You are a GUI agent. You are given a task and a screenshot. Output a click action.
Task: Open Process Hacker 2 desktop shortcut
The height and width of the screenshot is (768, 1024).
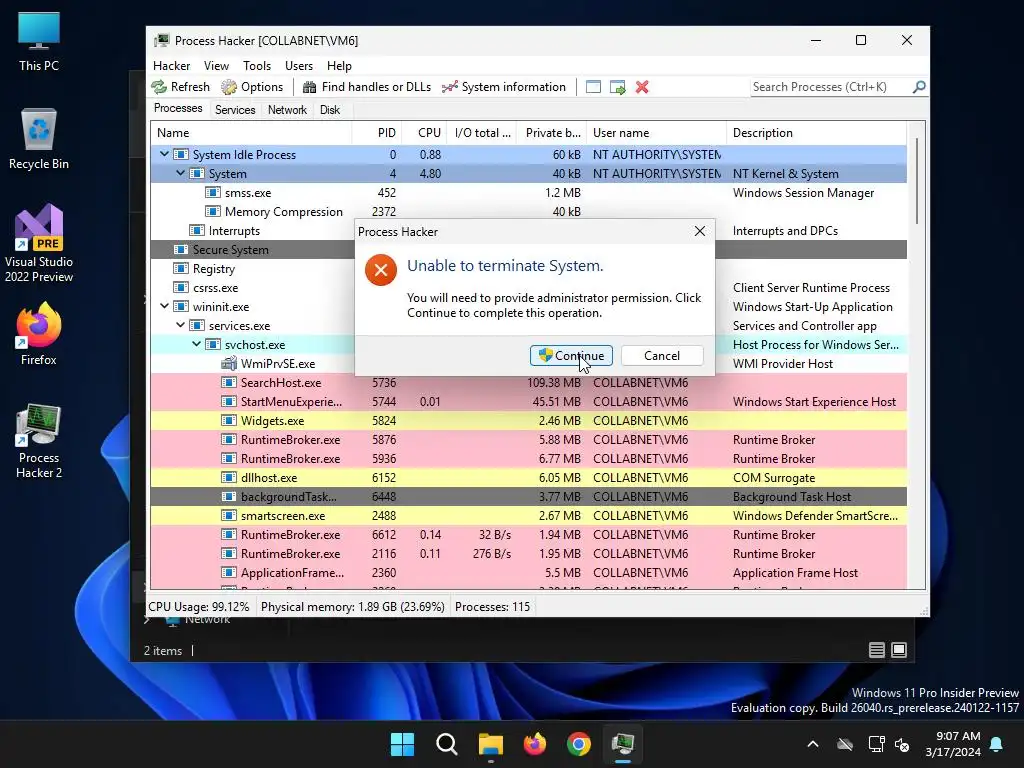click(x=39, y=442)
